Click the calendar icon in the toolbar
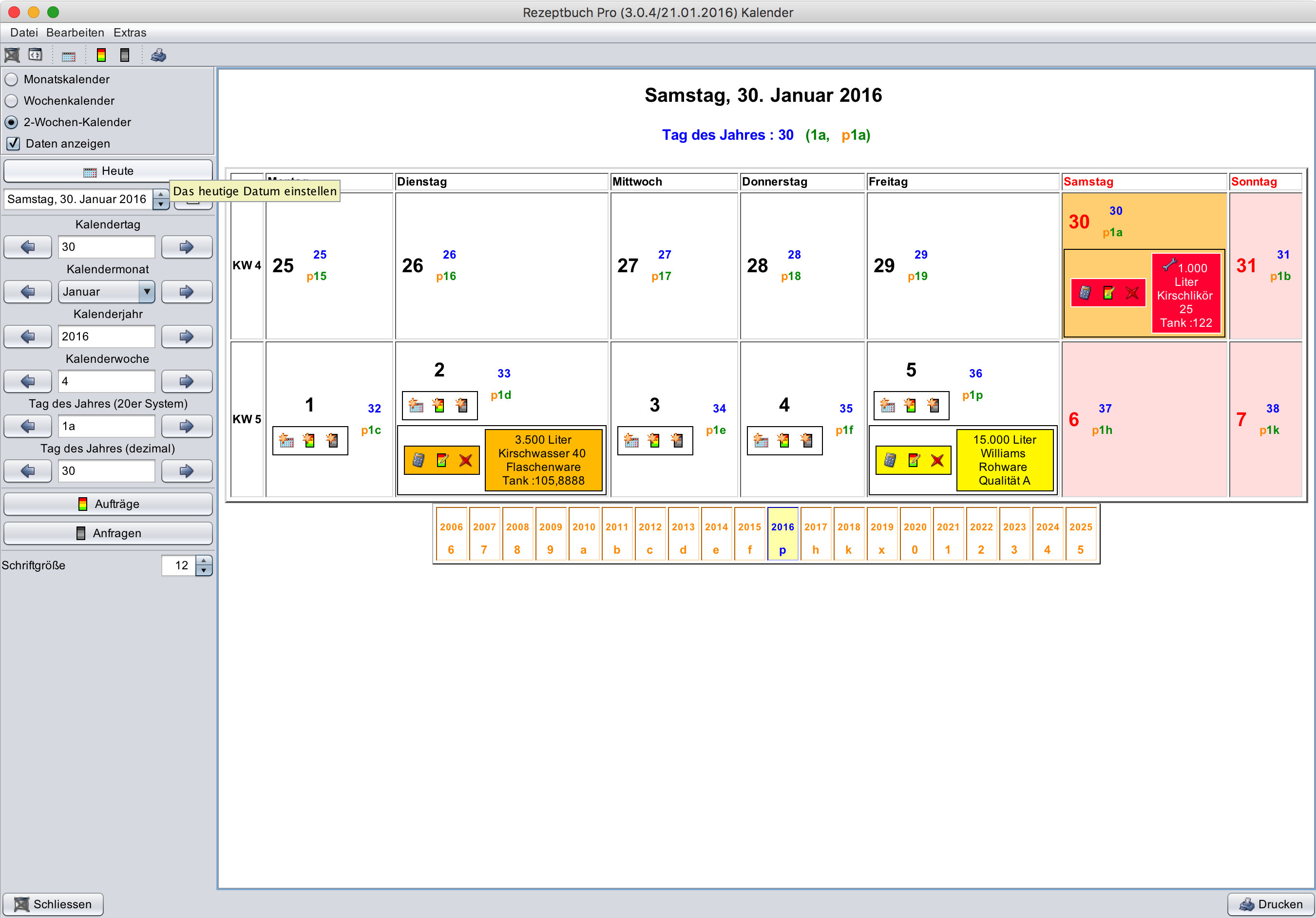 (x=69, y=56)
